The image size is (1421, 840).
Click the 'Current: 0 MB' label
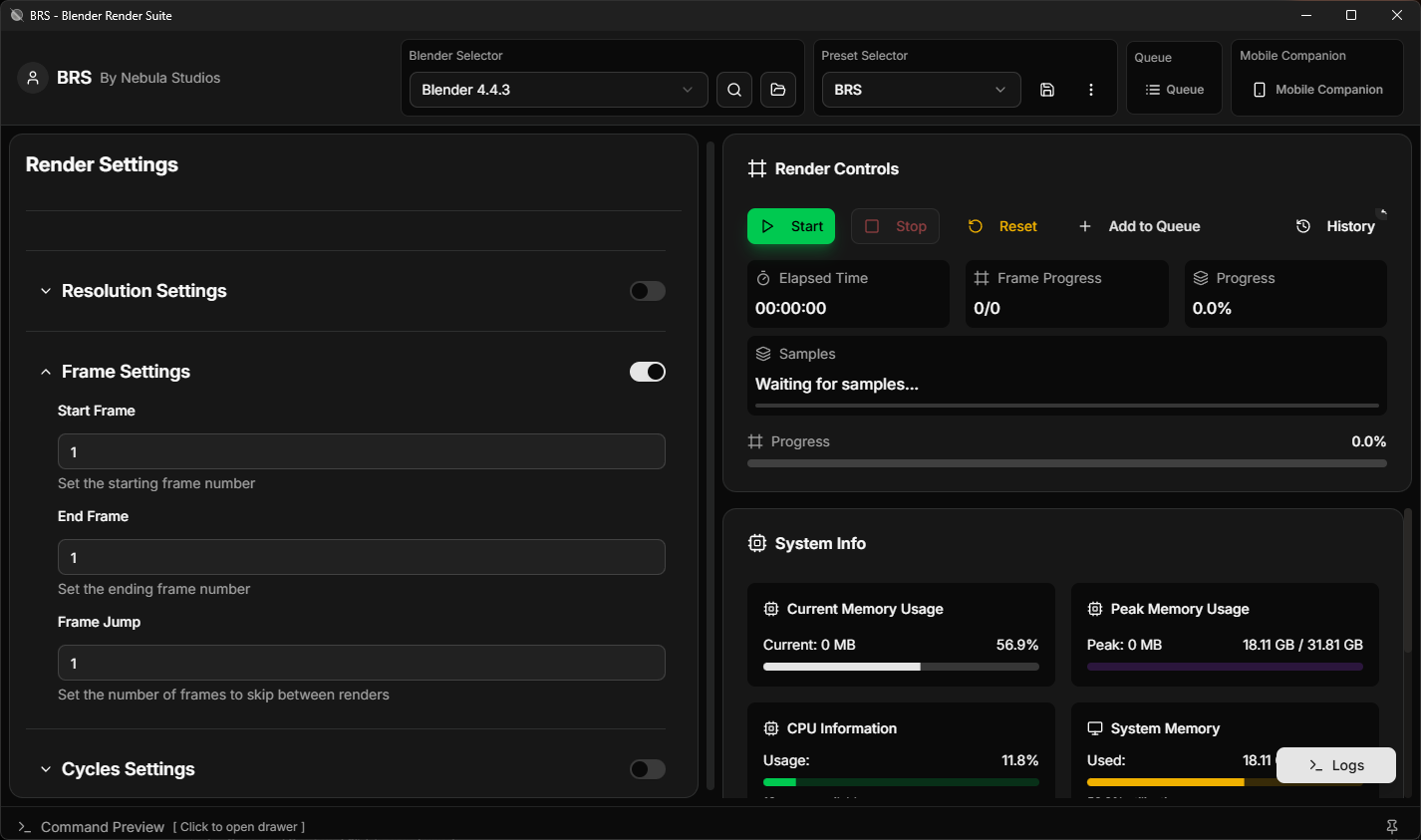[x=809, y=645]
